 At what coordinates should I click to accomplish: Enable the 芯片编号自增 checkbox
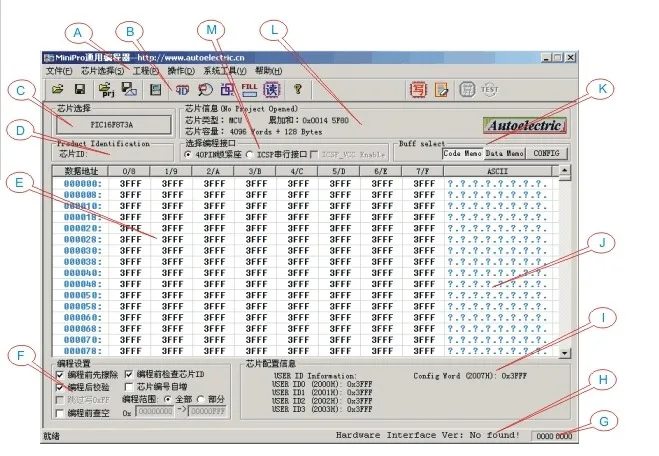click(x=129, y=387)
